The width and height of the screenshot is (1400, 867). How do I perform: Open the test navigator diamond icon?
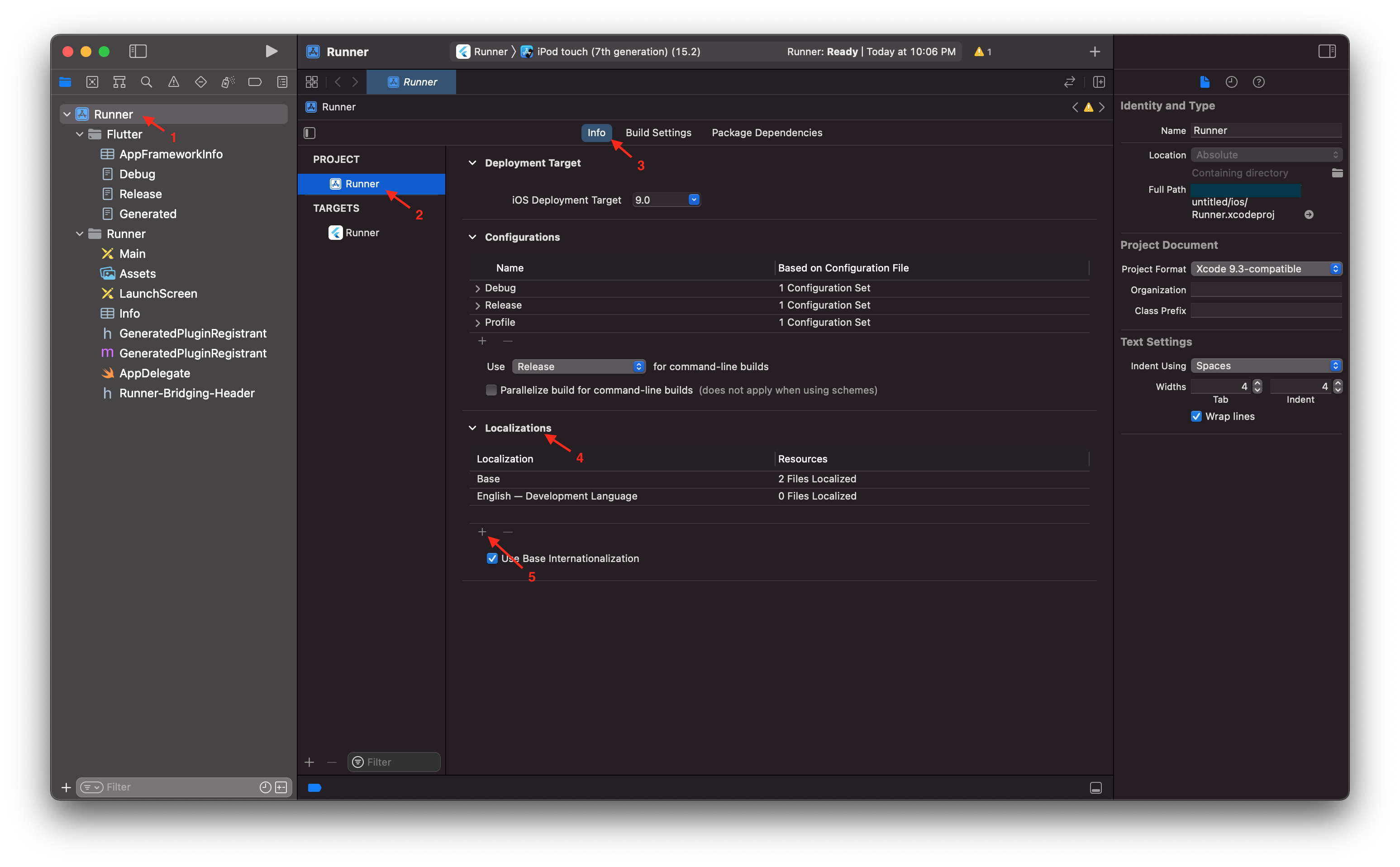click(200, 82)
